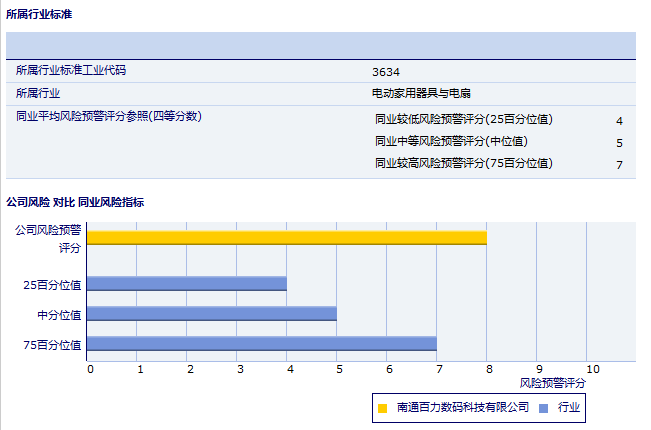Click the 所属行业标准工业代码 row label
Image resolution: width=651 pixels, height=430 pixels.
[71, 71]
